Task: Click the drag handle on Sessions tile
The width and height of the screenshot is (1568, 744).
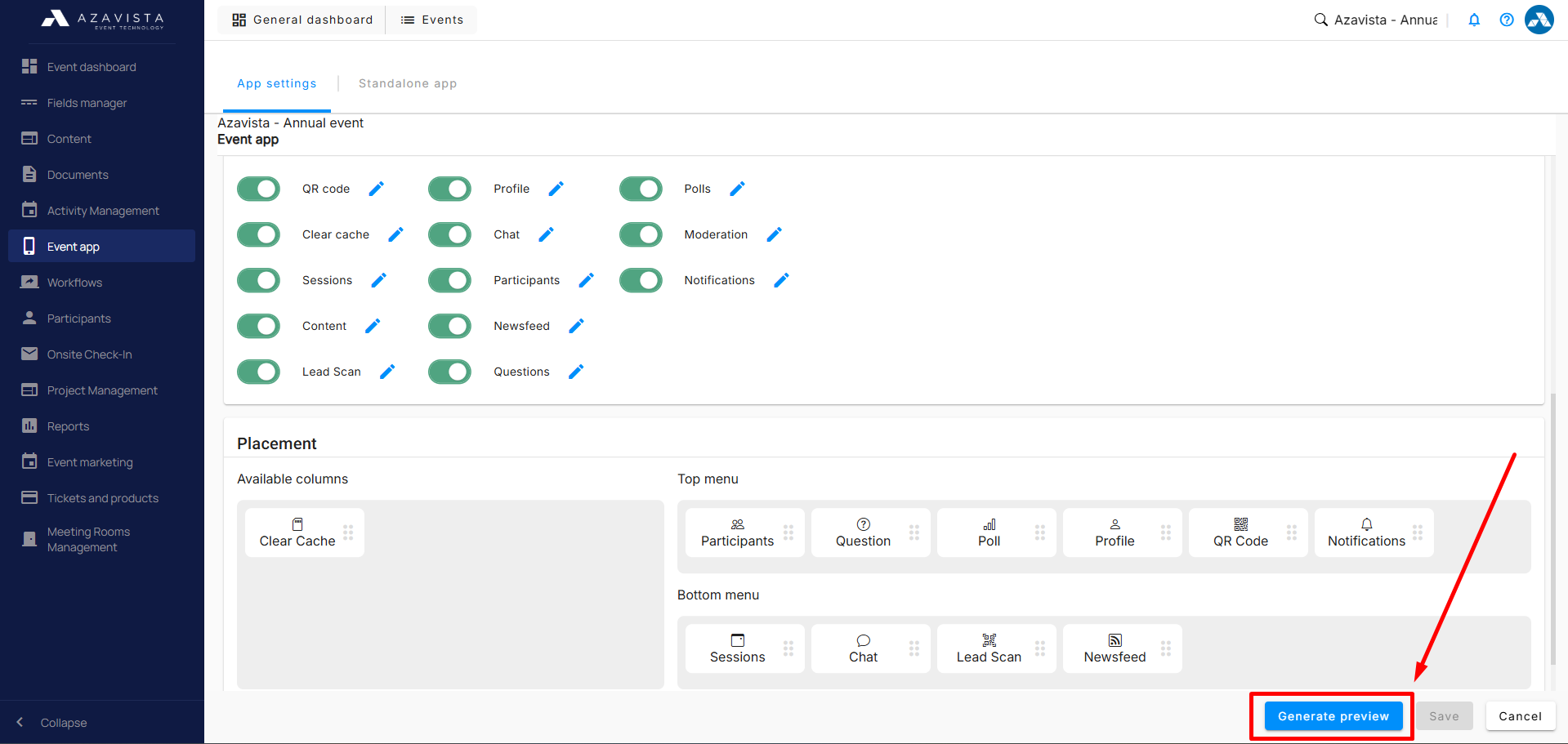Action: pos(788,648)
